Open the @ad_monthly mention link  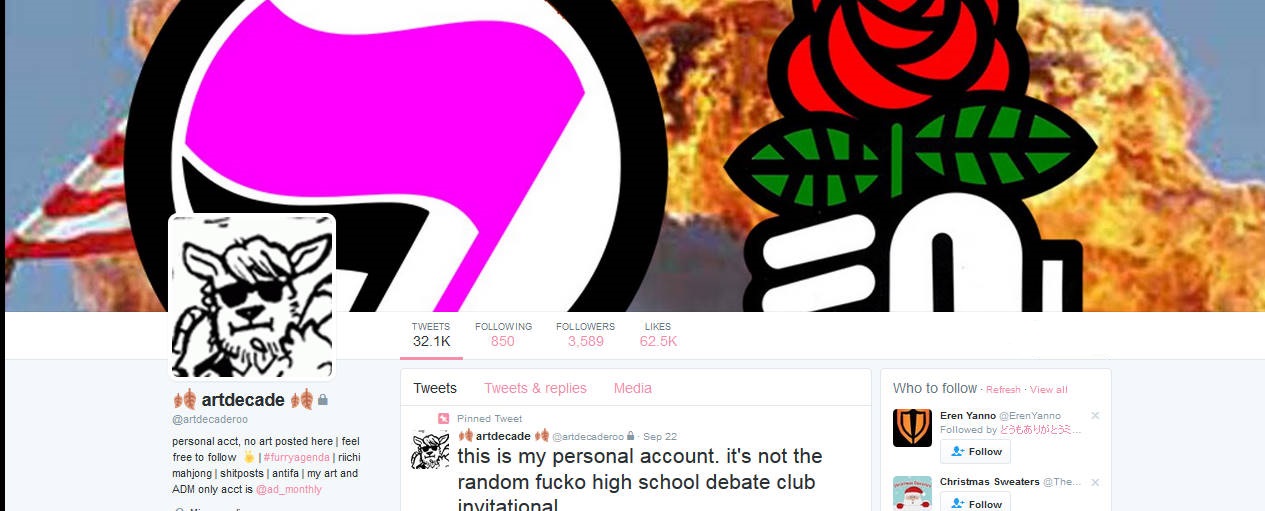click(x=289, y=489)
